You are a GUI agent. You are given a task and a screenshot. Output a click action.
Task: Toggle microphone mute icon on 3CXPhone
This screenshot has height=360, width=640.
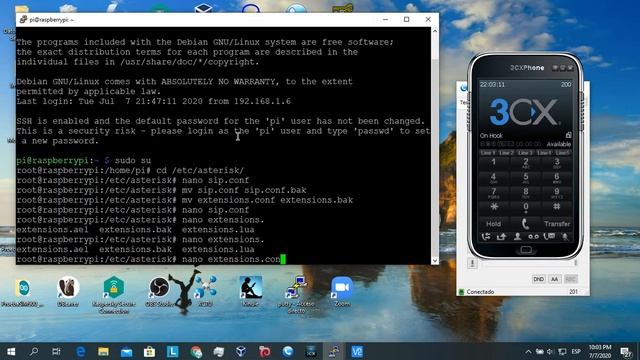tap(565, 236)
